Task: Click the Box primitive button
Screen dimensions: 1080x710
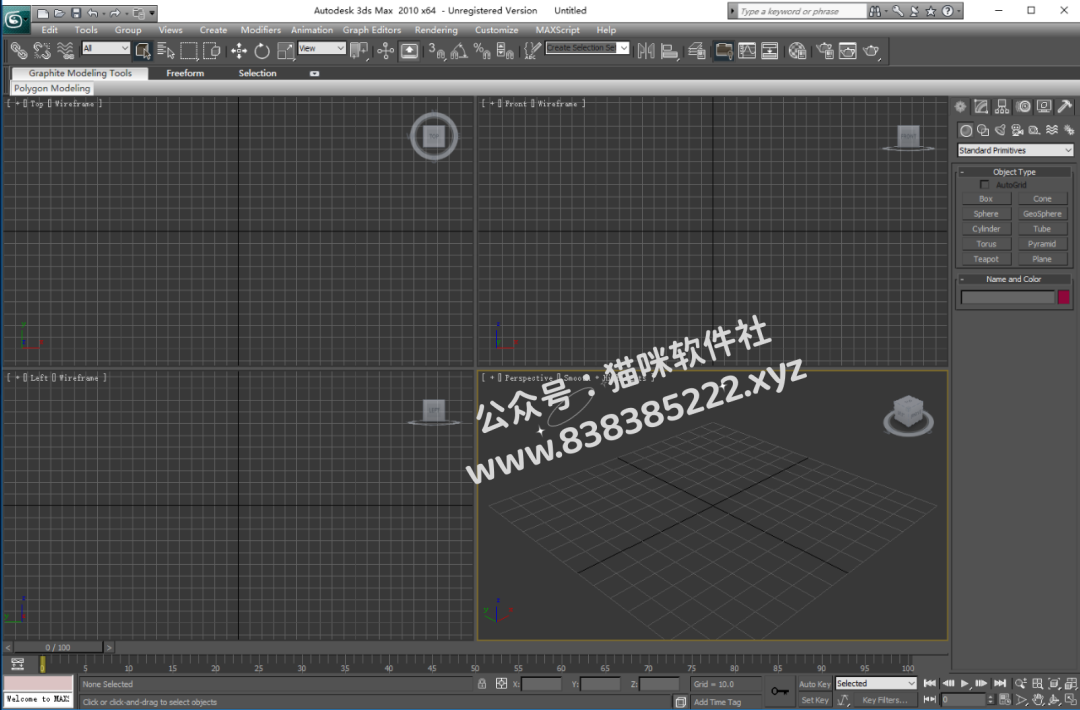Action: [986, 198]
